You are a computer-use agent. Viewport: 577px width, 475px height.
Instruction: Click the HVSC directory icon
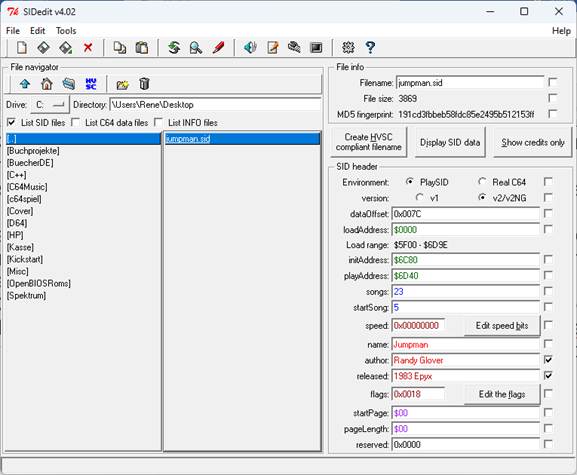point(91,84)
